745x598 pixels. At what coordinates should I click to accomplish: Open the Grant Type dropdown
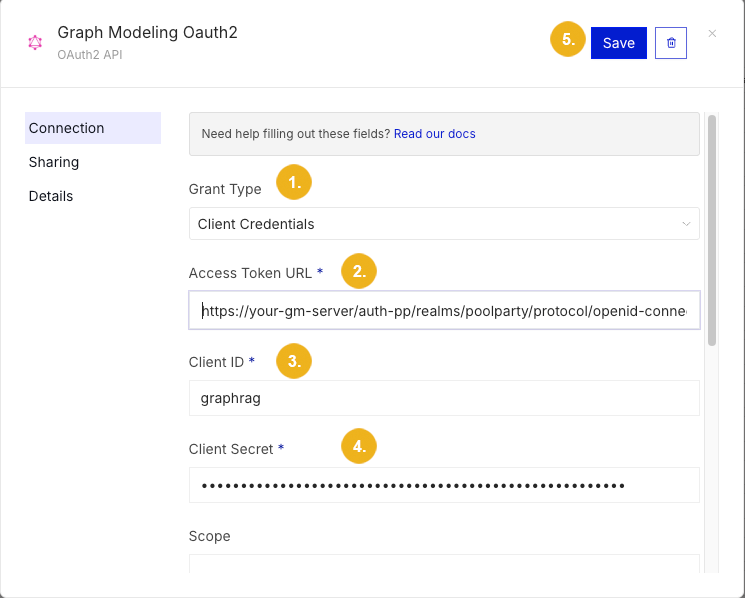coord(444,224)
